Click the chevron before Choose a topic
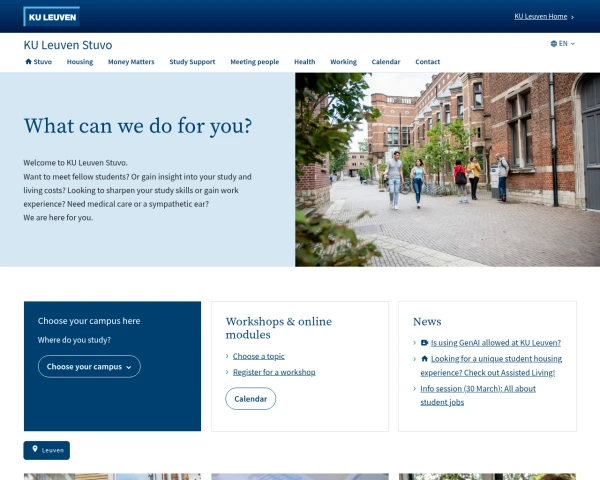 tap(228, 356)
